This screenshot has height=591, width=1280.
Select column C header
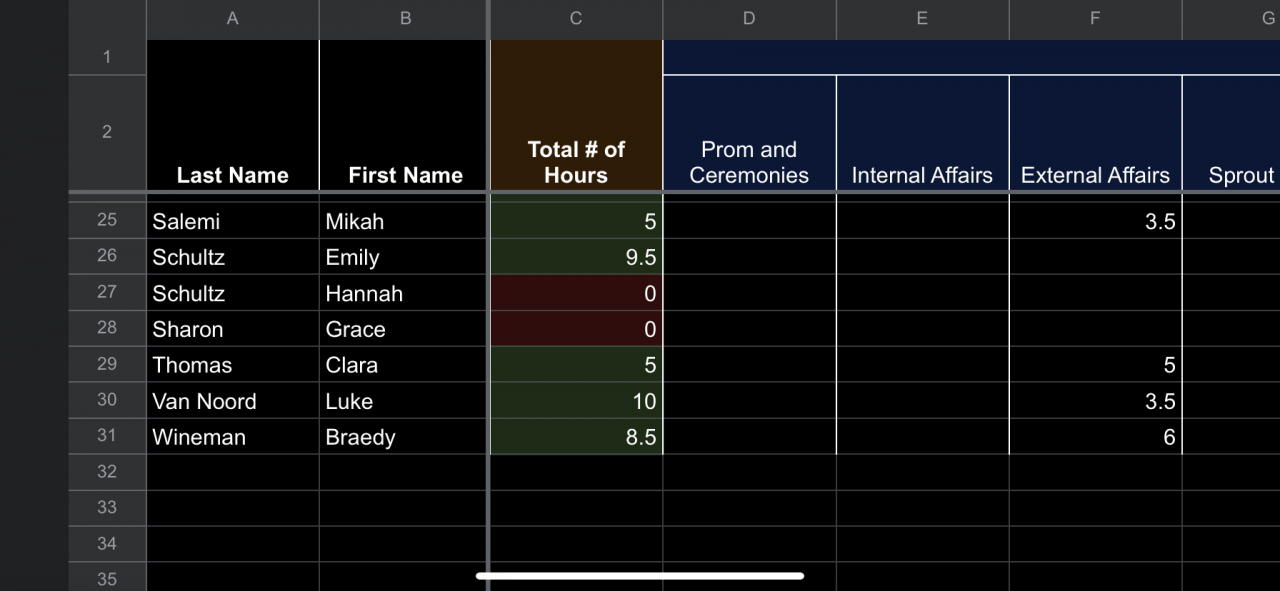pos(576,18)
